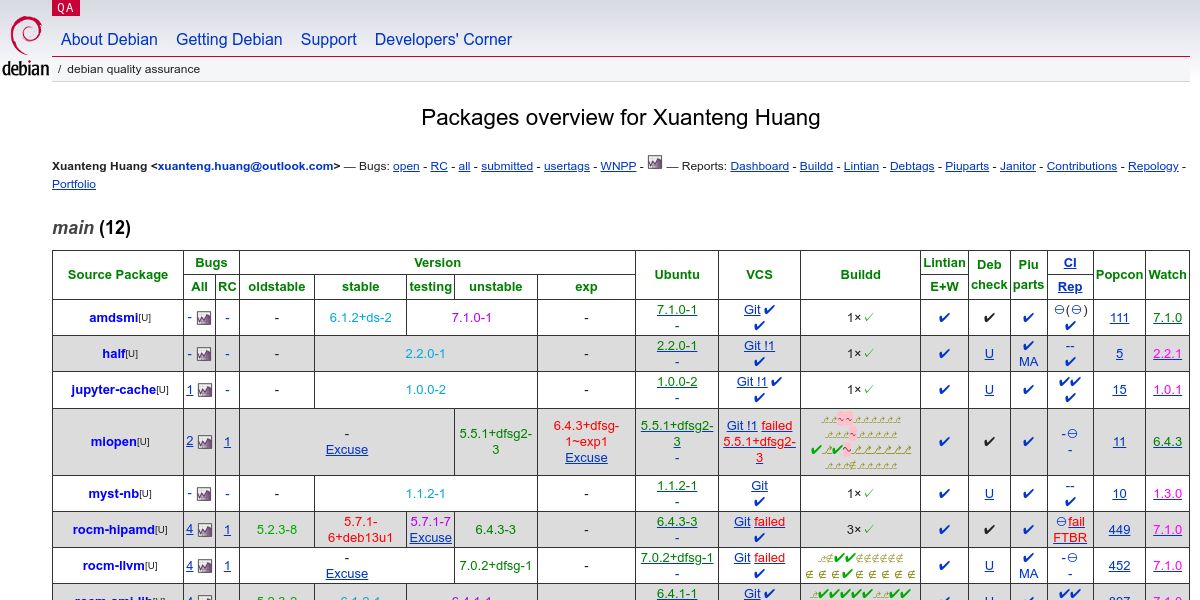Click the rocm-hipamd Lintian checkmark

click(x=944, y=530)
